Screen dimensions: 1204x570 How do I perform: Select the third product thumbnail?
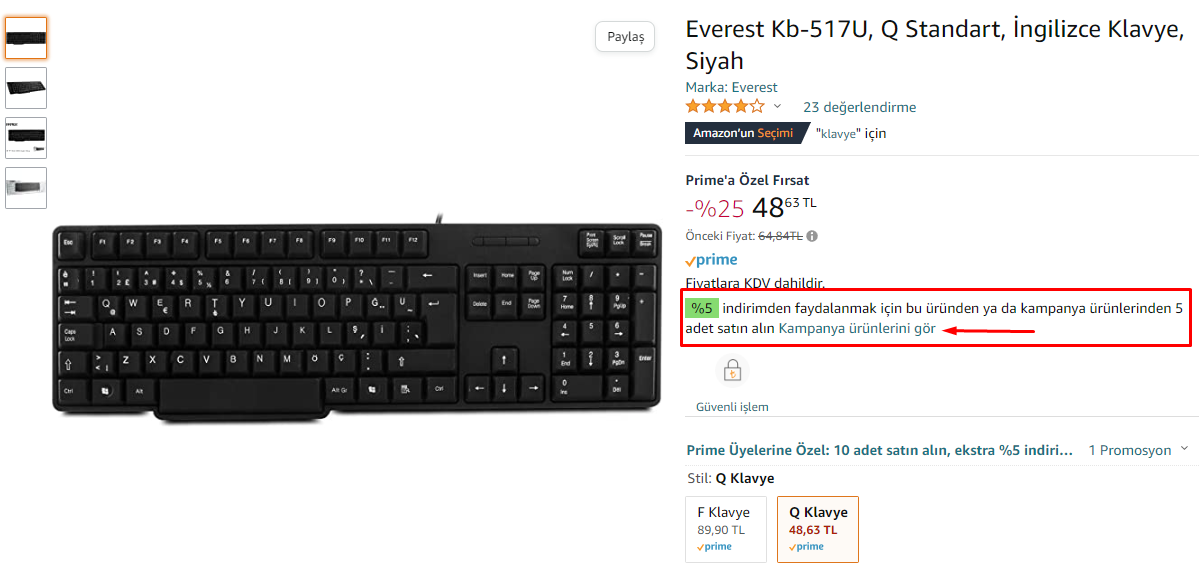click(26, 138)
